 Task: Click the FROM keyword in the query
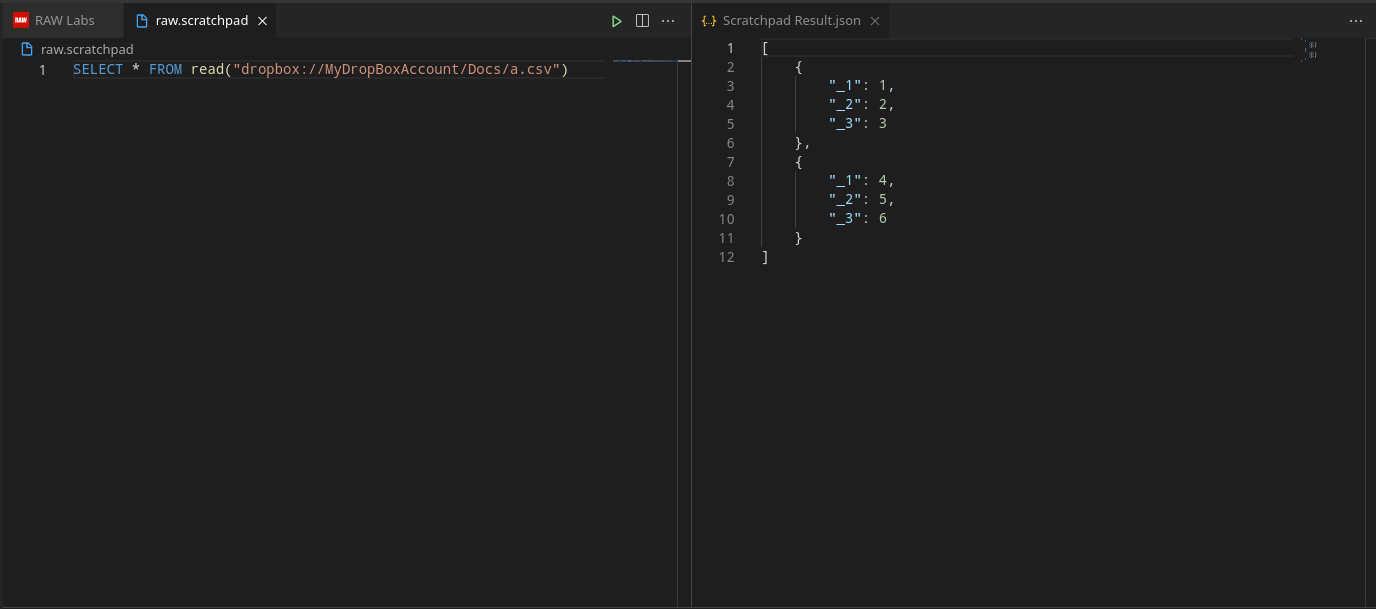click(x=165, y=70)
